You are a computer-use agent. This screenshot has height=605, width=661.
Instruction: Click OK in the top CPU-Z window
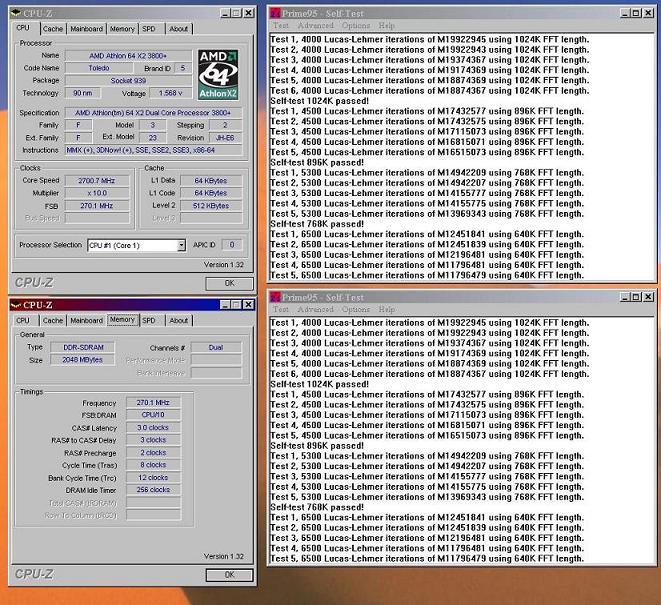point(229,283)
